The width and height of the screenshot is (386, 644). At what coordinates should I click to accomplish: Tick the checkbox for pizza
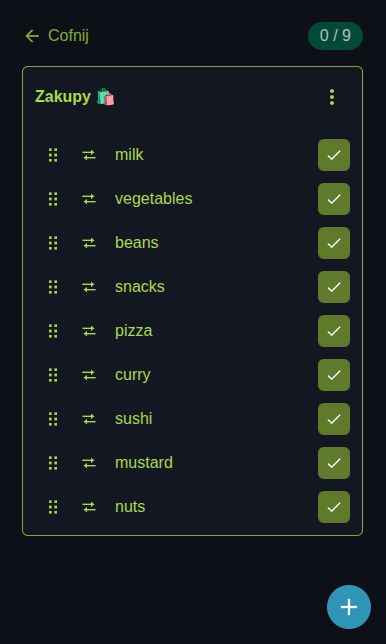pyautogui.click(x=334, y=331)
